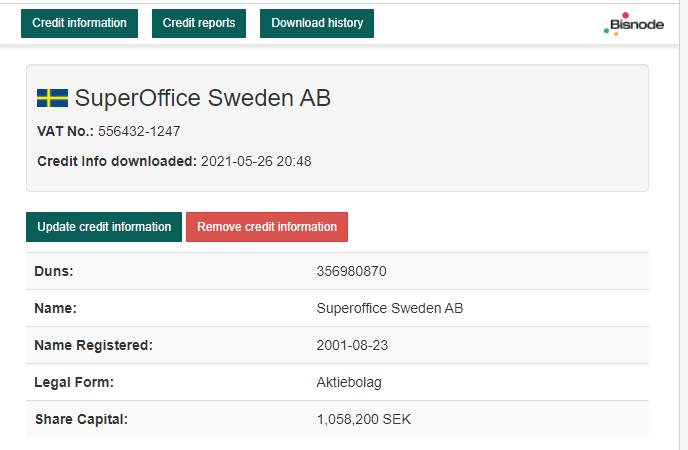688x450 pixels.
Task: Click Remove credit information button
Action: tap(267, 227)
